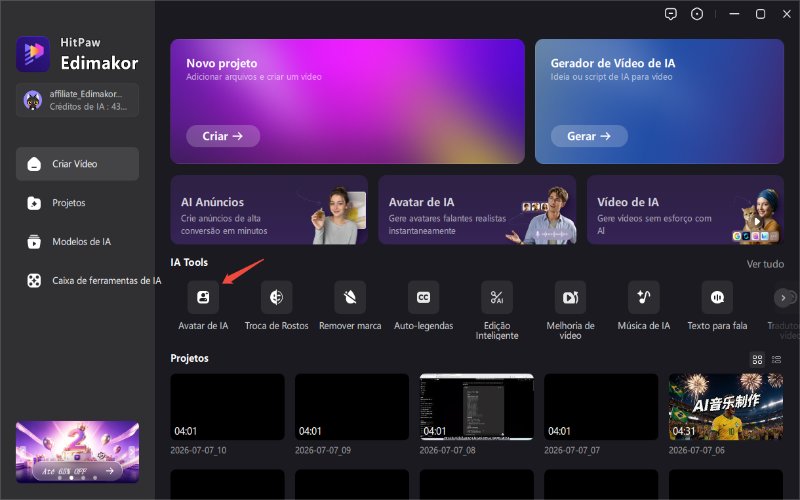800x500 pixels.
Task: Click the Créditos de IA text
Action: click(x=88, y=106)
